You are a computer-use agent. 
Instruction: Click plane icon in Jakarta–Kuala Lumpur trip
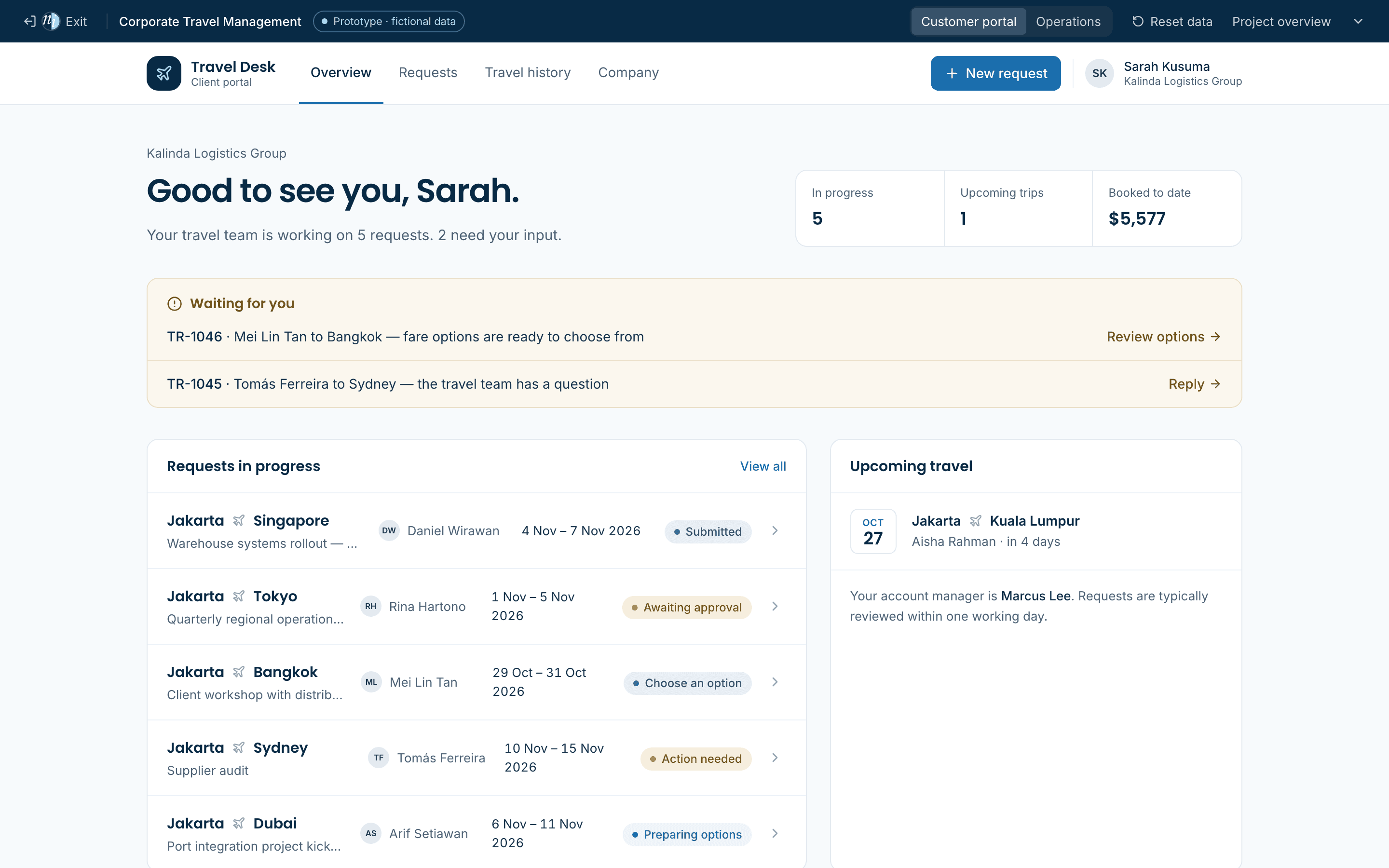pyautogui.click(x=975, y=521)
